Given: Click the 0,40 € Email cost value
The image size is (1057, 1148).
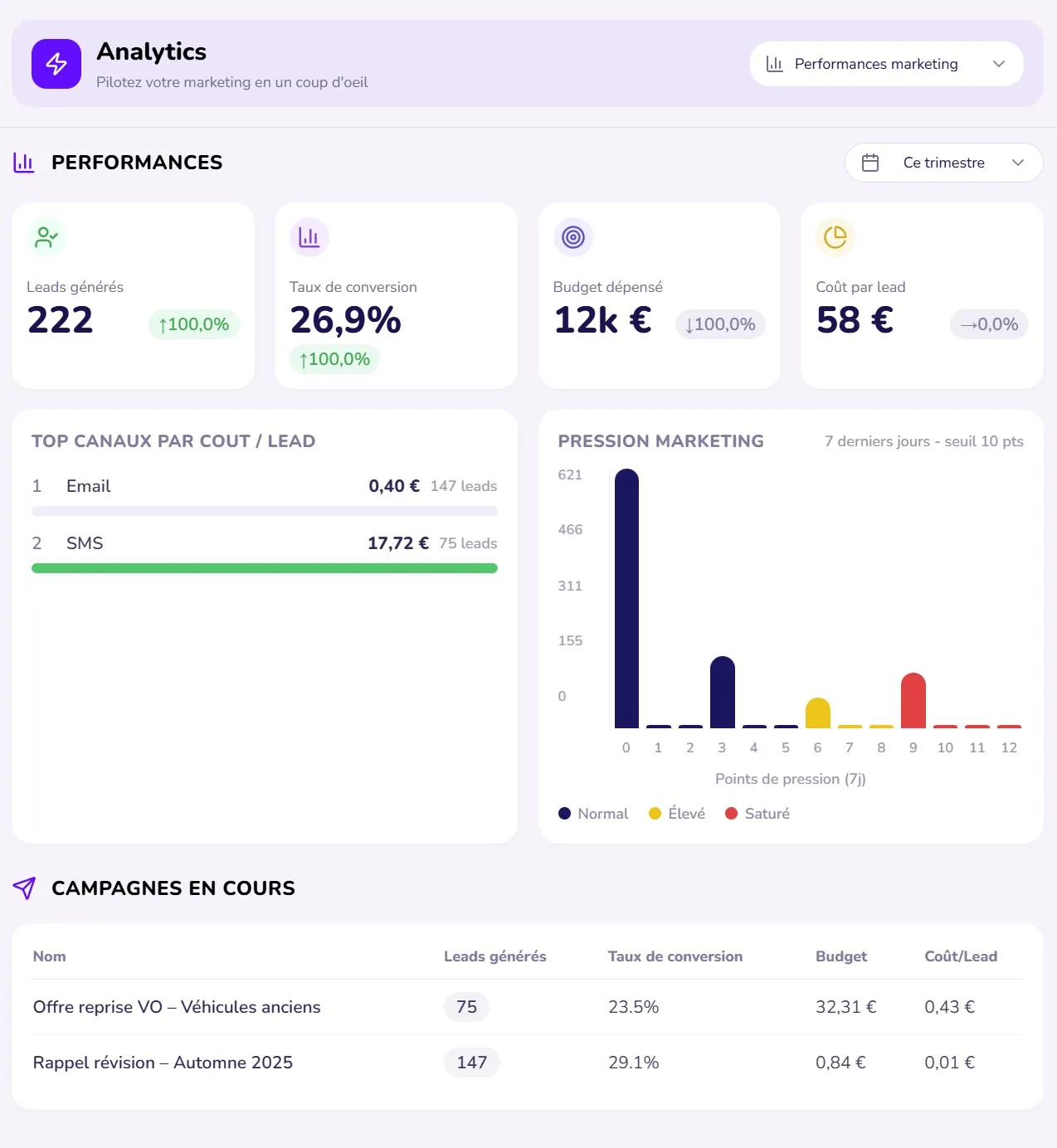Looking at the screenshot, I should tap(394, 486).
